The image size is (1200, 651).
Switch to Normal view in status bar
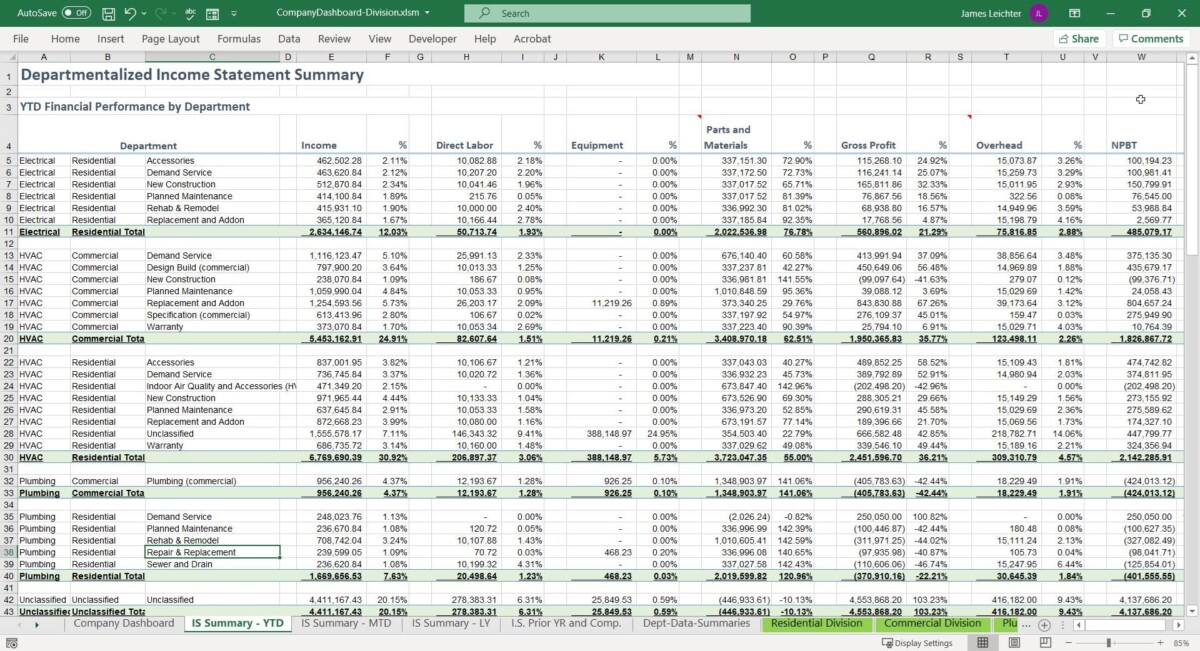[984, 642]
